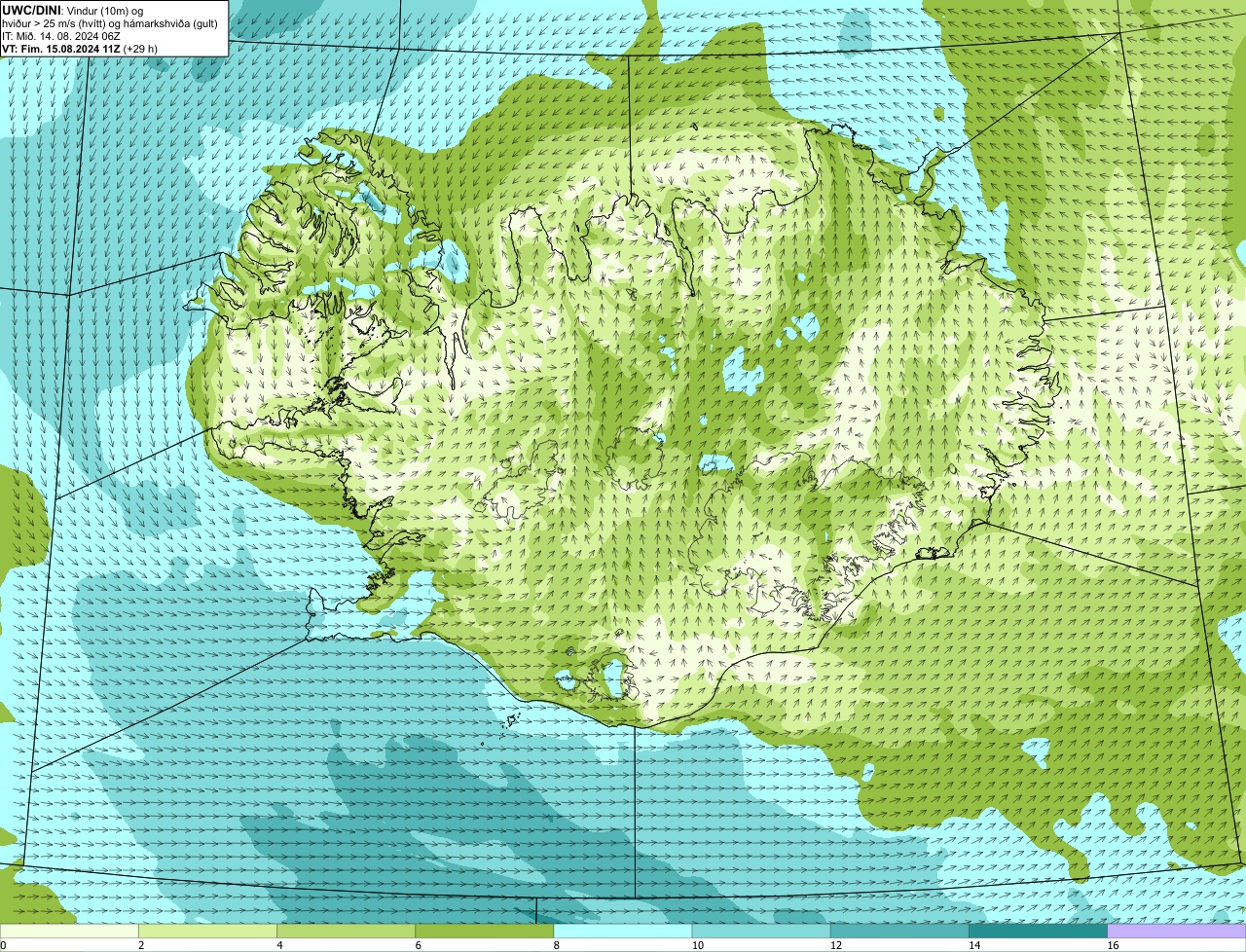Screen dimensions: 1246x952
Task: Click the 10–12 m/s turquoise legend swatch
Action: coord(761,931)
